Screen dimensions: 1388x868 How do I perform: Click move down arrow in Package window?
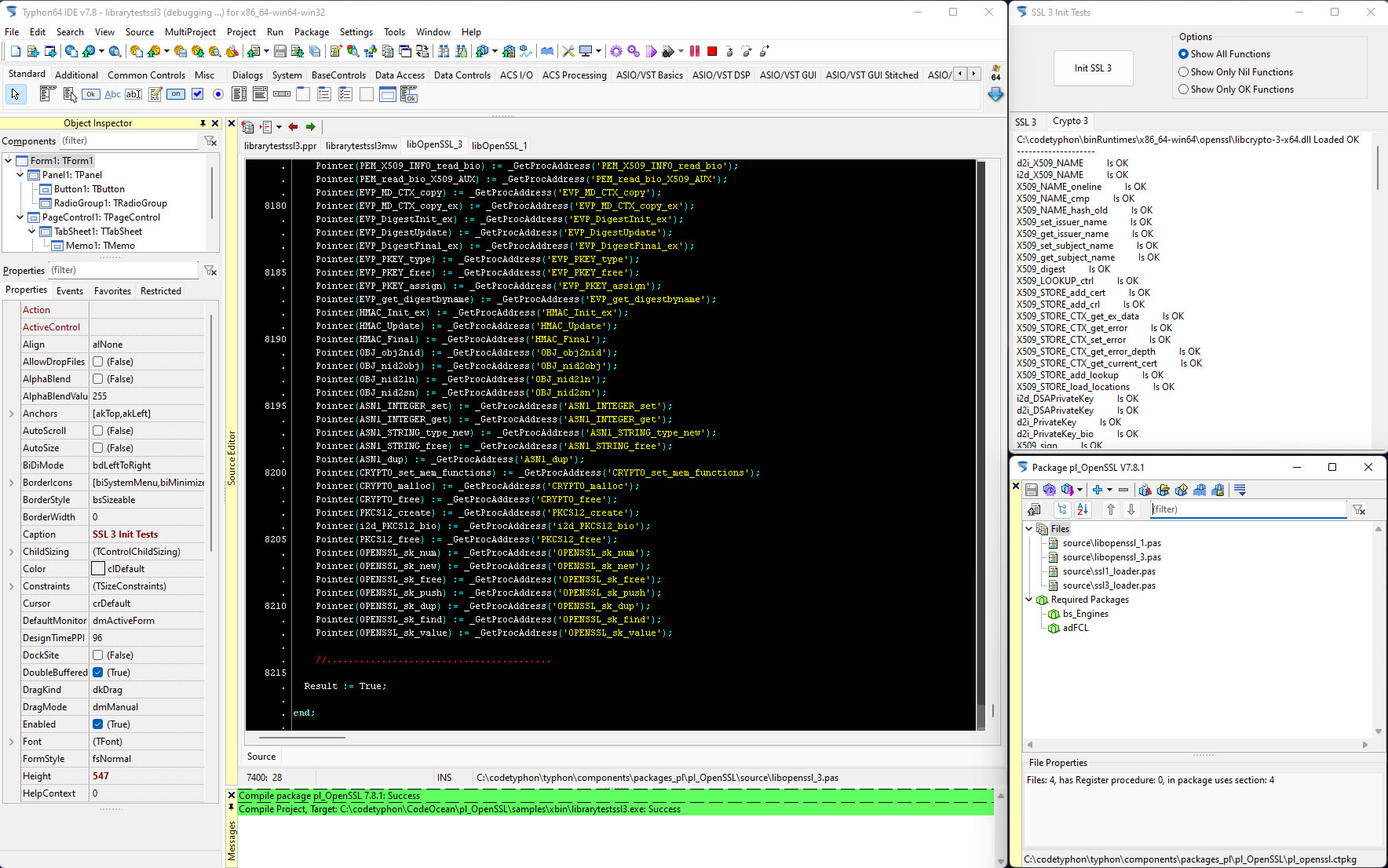click(x=1131, y=509)
